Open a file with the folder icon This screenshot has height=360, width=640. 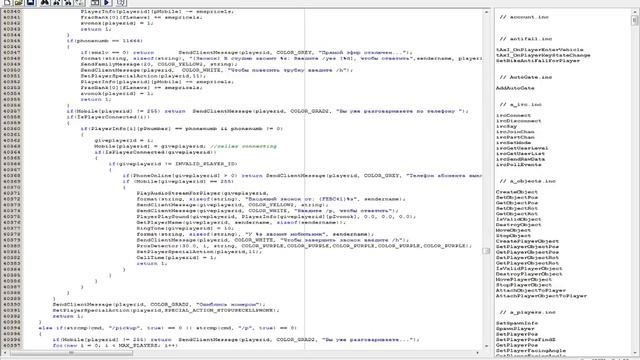tap(18, 2)
